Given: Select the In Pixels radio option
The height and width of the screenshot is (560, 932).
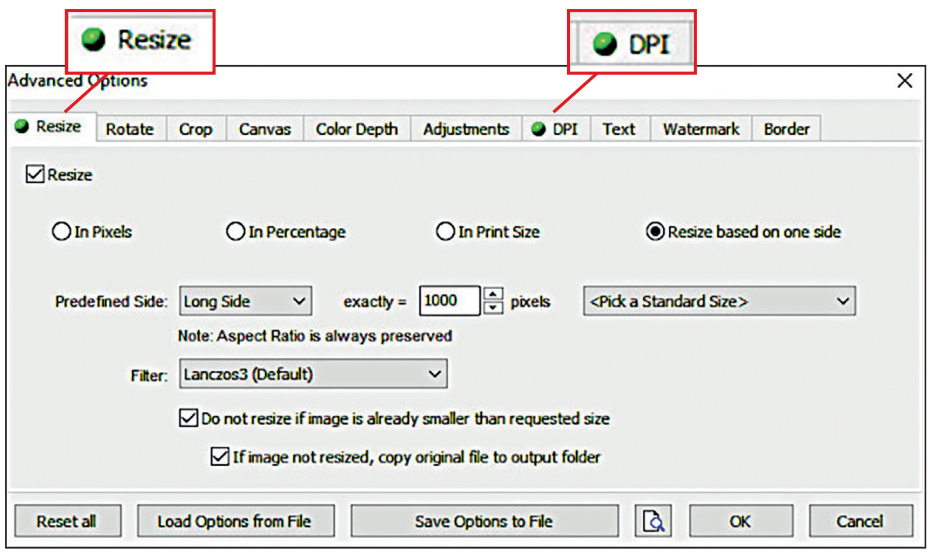Looking at the screenshot, I should point(61,232).
